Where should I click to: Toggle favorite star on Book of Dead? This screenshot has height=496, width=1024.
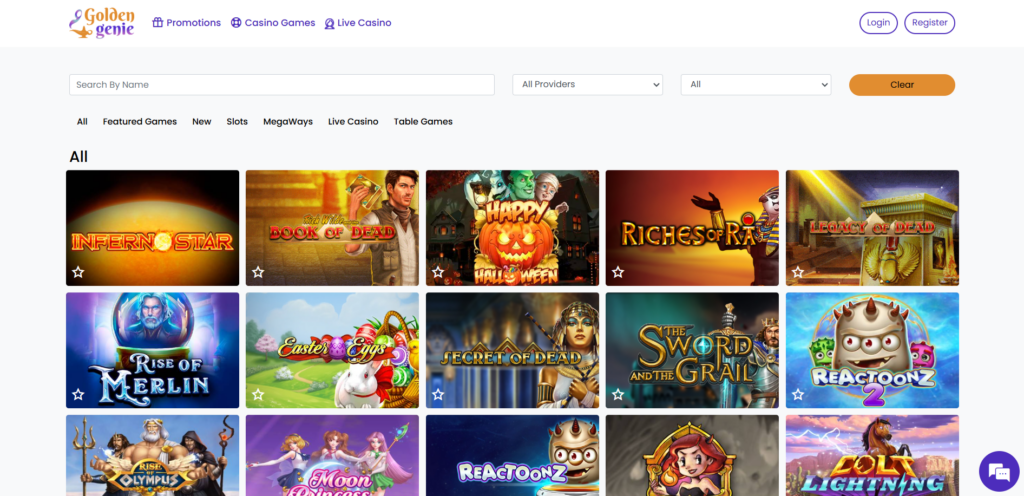258,272
